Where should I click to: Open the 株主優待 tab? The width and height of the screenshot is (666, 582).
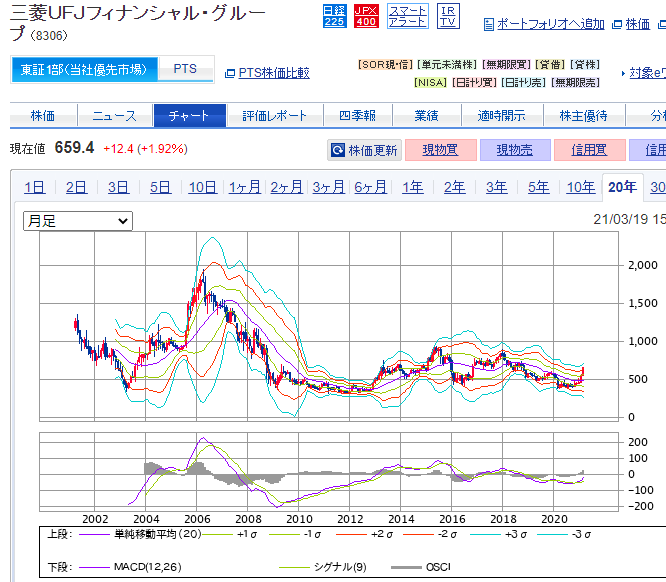click(584, 116)
